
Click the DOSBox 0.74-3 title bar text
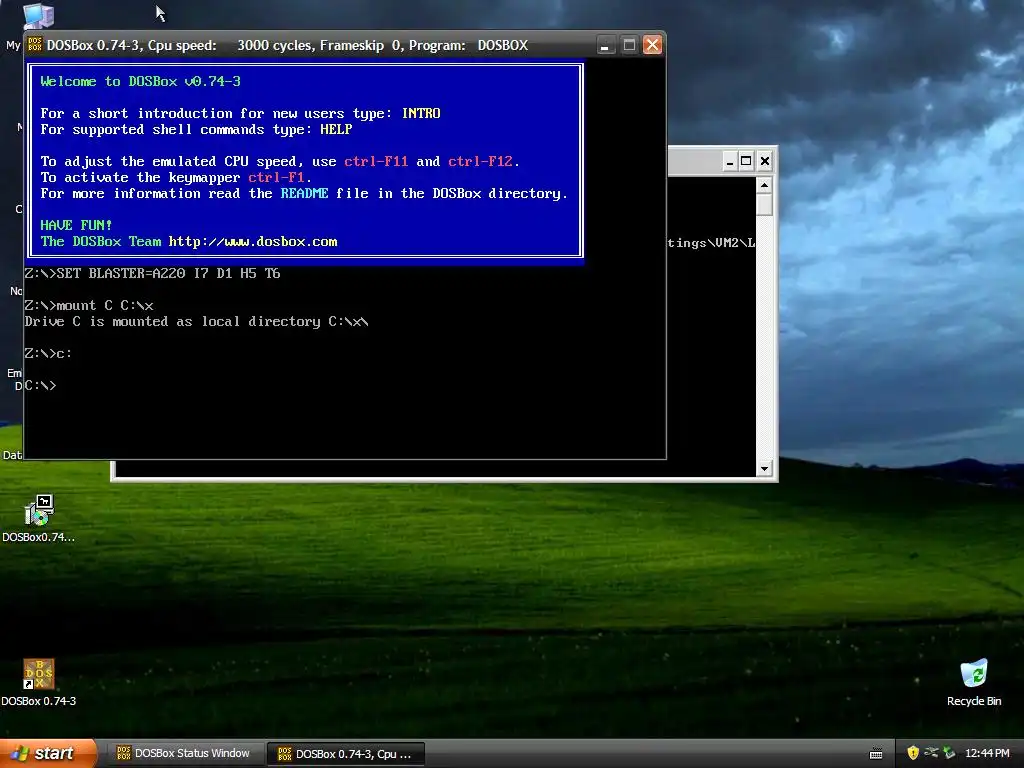point(287,45)
